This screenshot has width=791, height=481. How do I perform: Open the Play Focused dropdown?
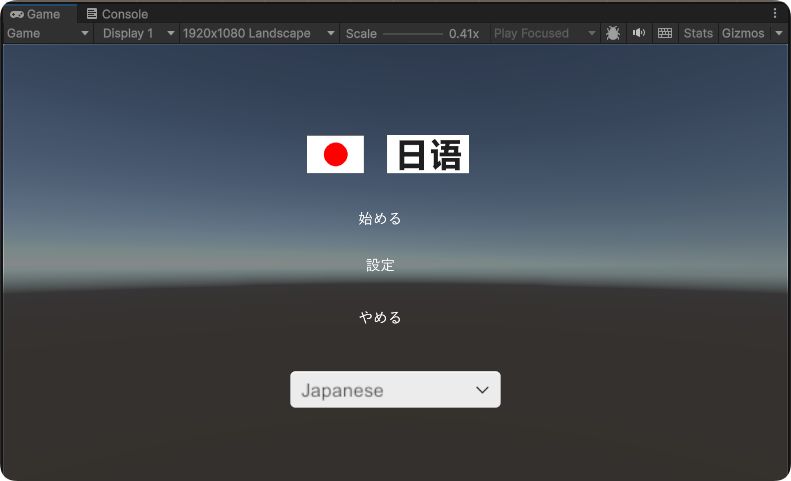pyautogui.click(x=544, y=33)
